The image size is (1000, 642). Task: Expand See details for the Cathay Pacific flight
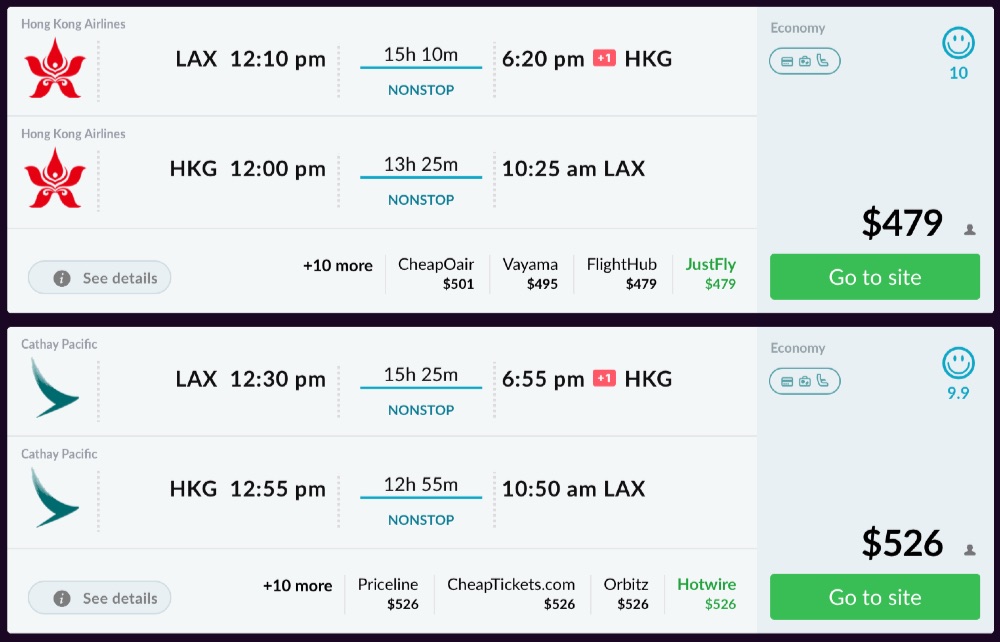(x=100, y=598)
